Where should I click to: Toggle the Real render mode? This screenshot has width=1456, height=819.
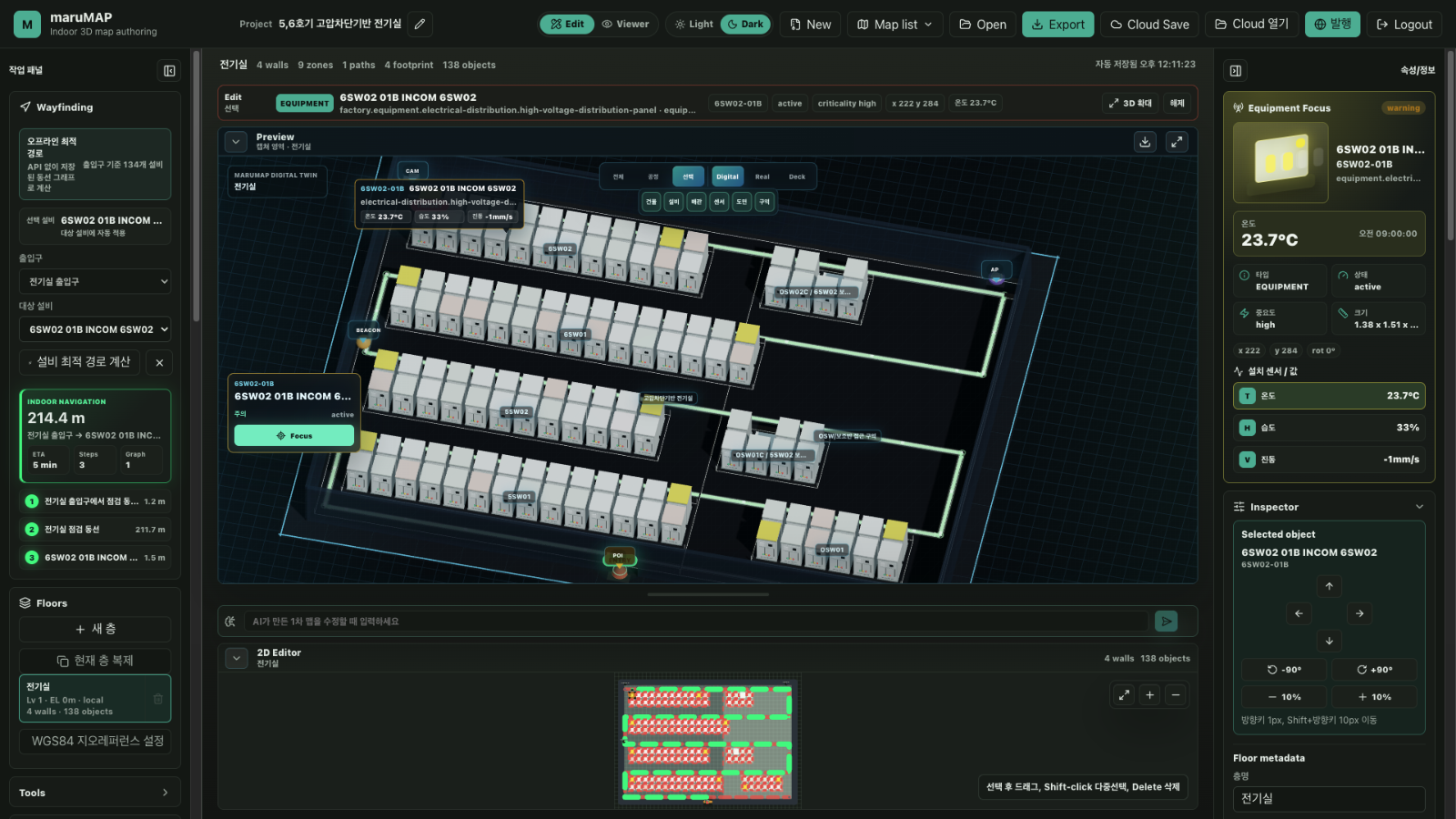tap(763, 177)
